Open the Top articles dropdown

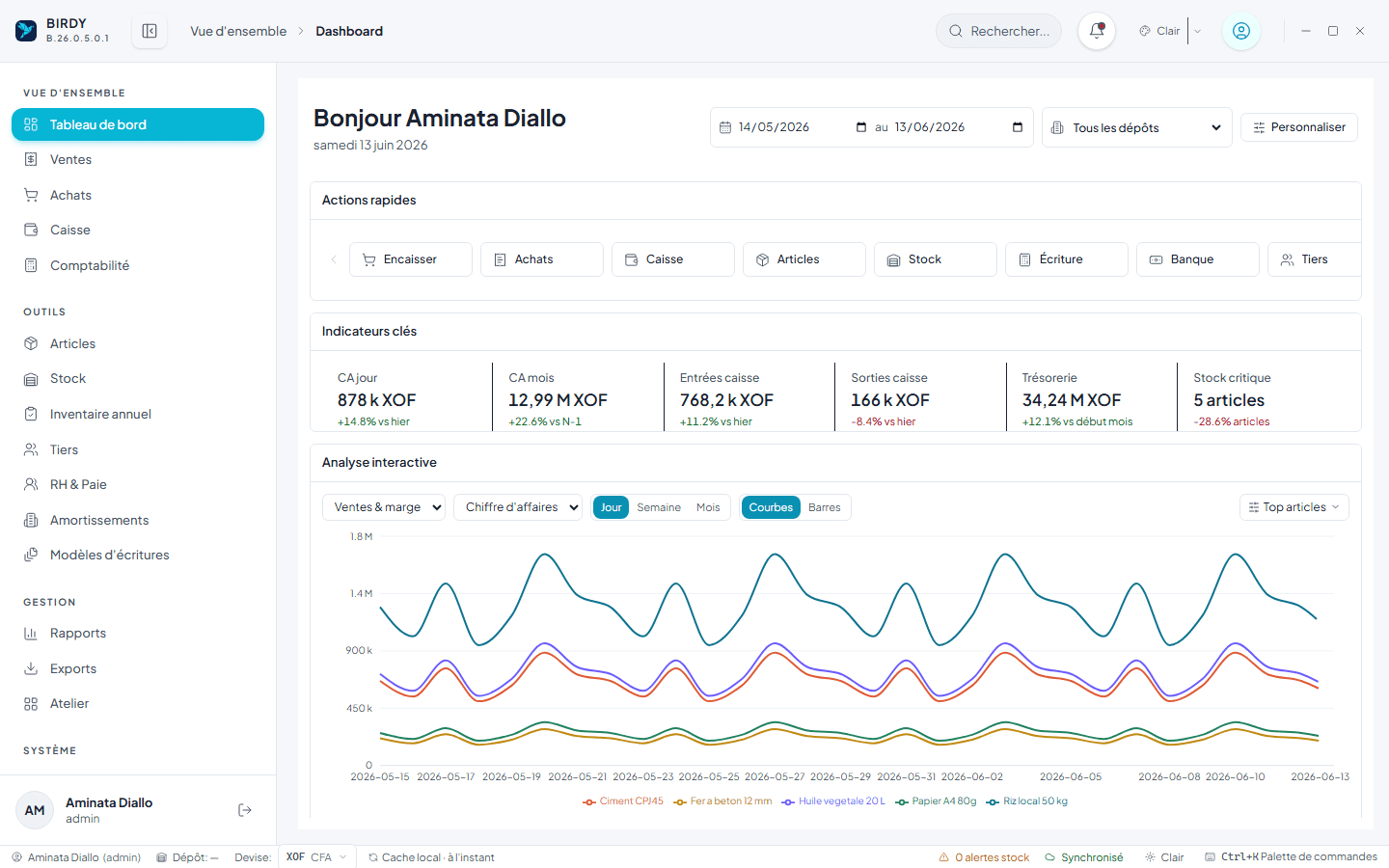(1294, 507)
